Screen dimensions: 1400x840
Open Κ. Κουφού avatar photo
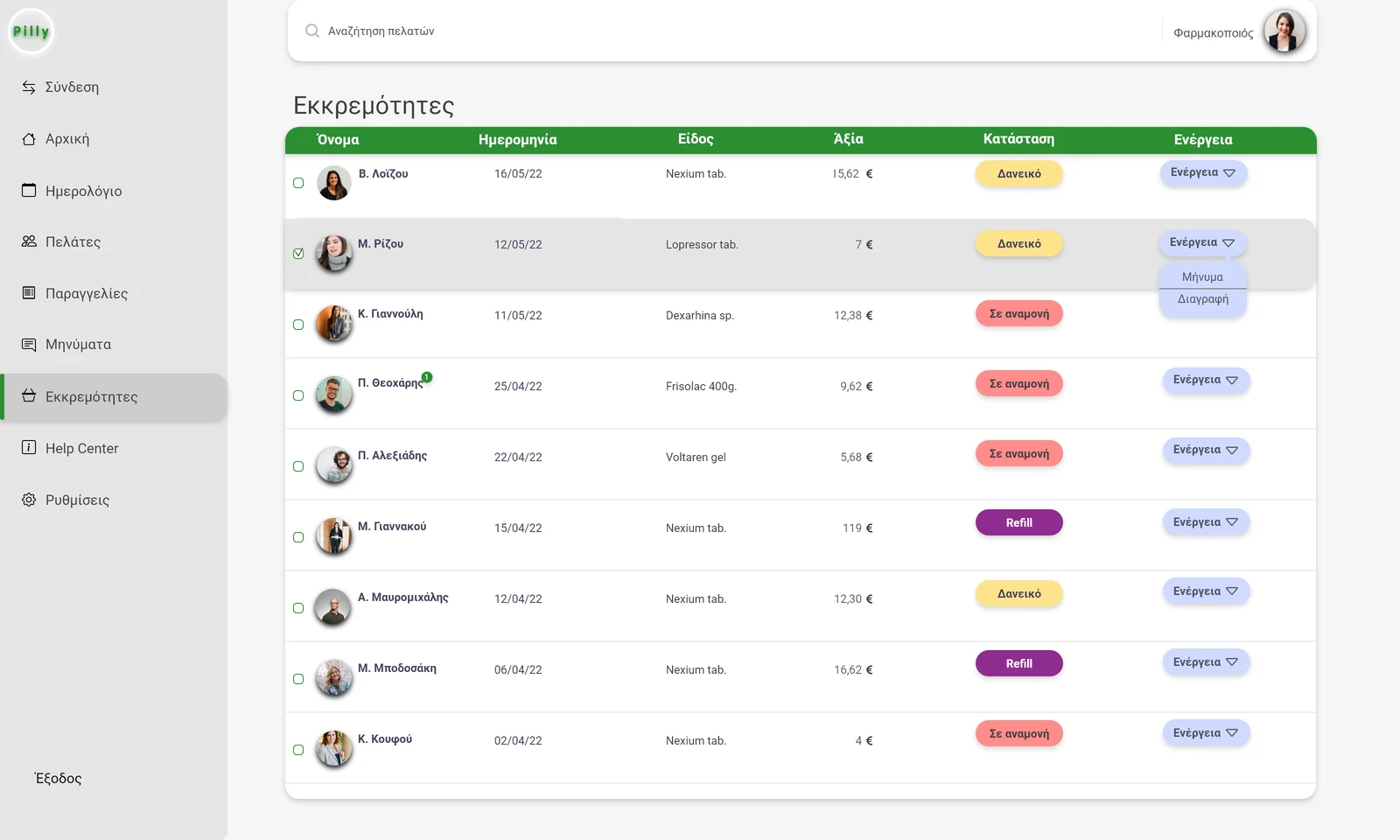[333, 749]
